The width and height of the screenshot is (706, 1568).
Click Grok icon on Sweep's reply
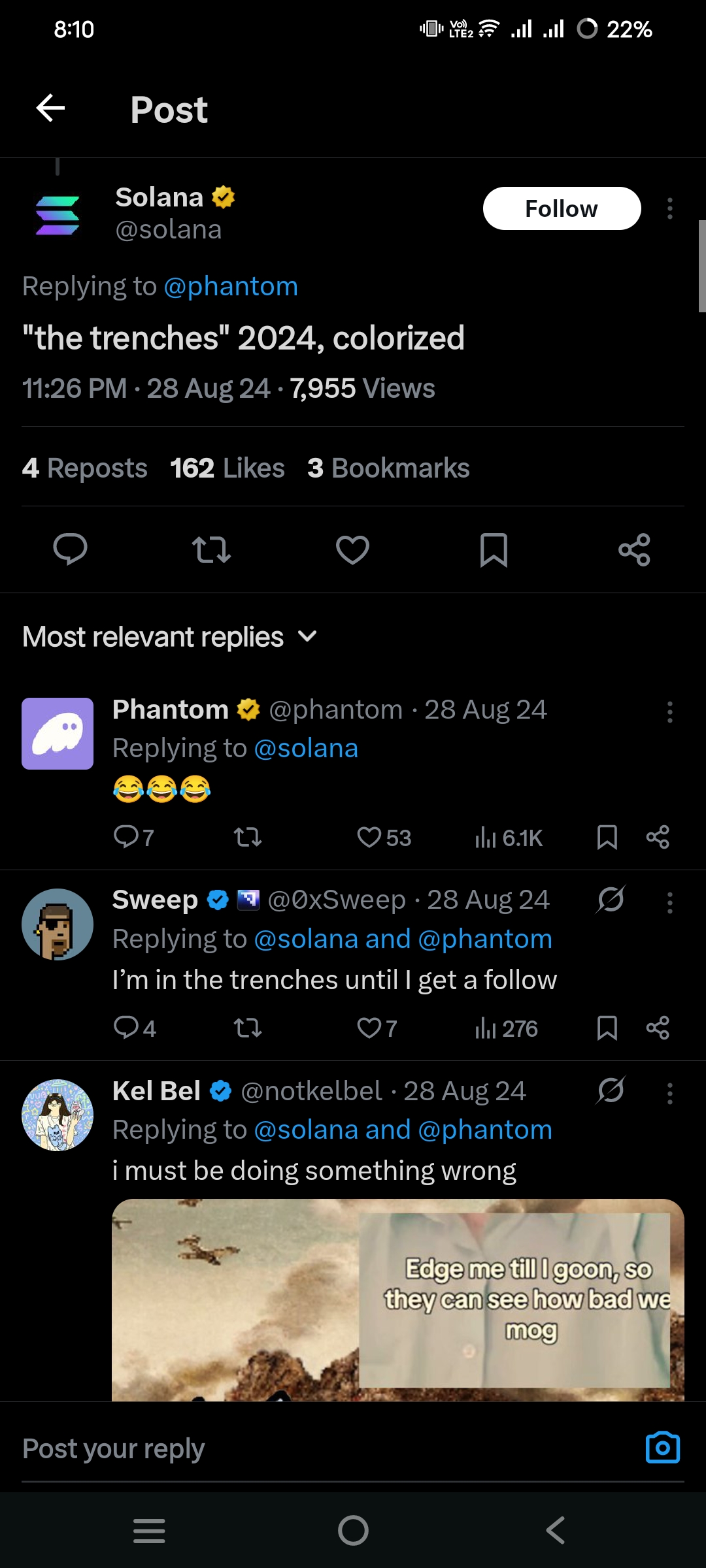pyautogui.click(x=611, y=900)
